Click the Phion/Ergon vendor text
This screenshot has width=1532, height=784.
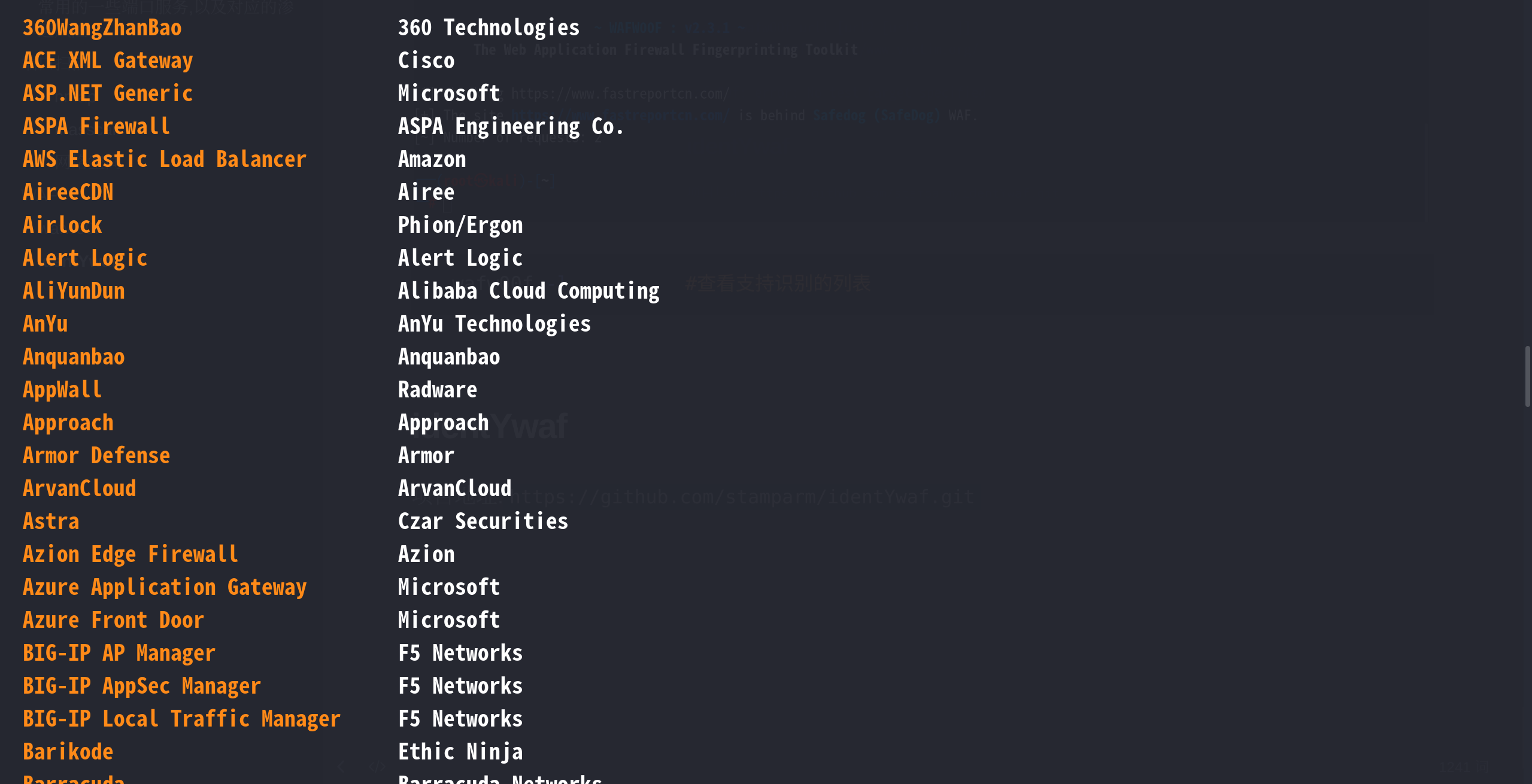coord(460,226)
